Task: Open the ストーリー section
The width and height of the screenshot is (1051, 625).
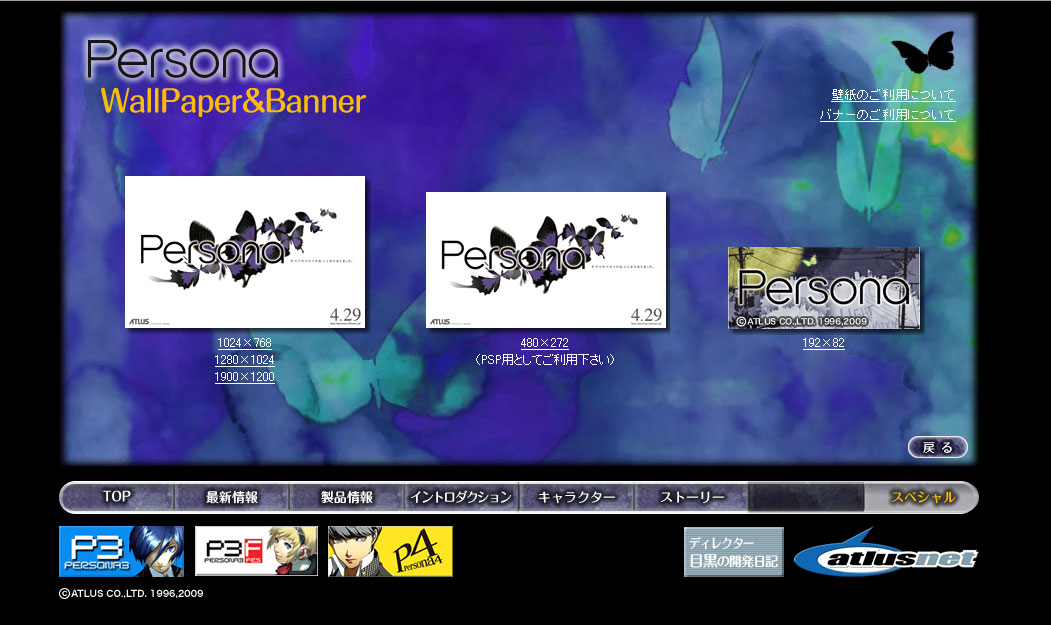Action: tap(692, 497)
